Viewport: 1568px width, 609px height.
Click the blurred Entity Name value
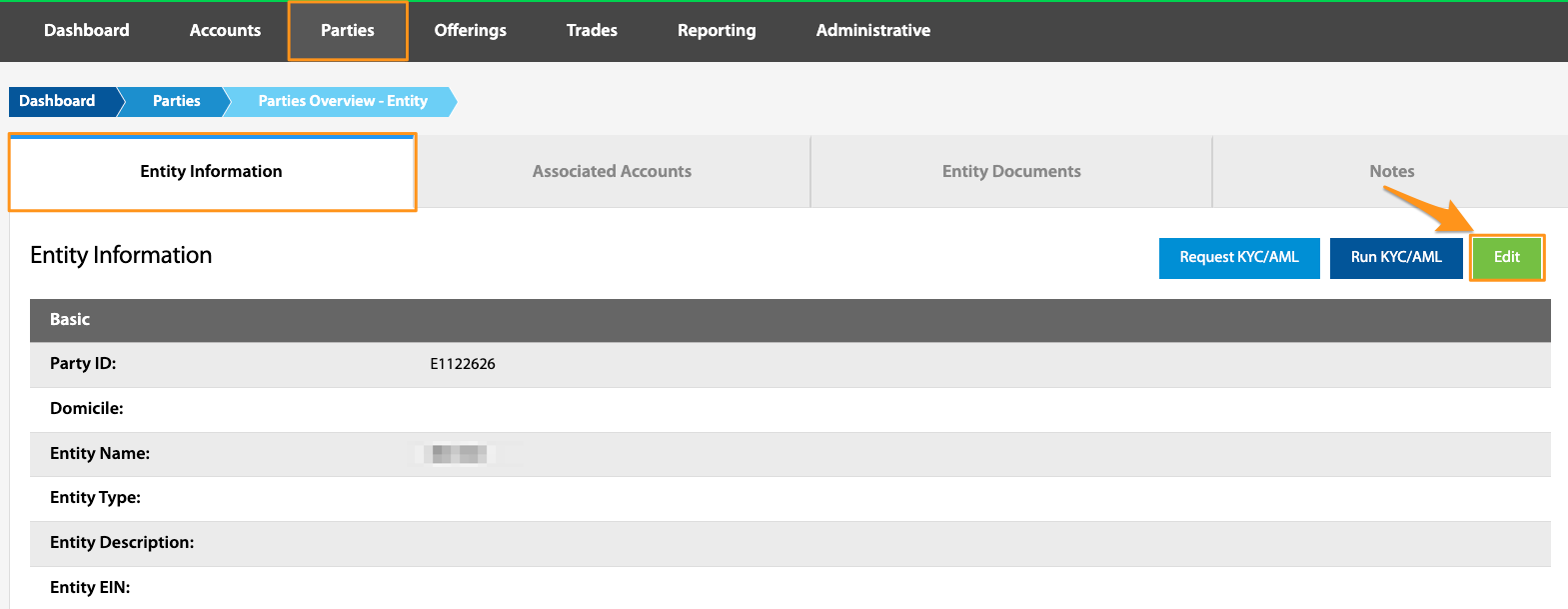[458, 454]
